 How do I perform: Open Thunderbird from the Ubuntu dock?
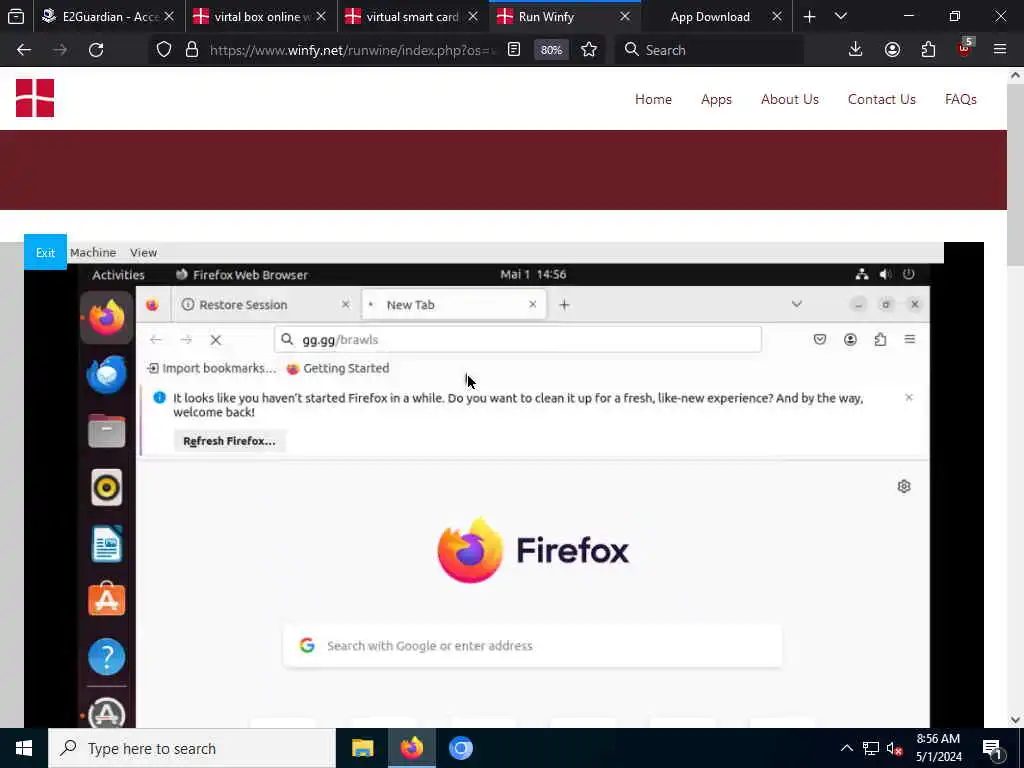pyautogui.click(x=106, y=374)
